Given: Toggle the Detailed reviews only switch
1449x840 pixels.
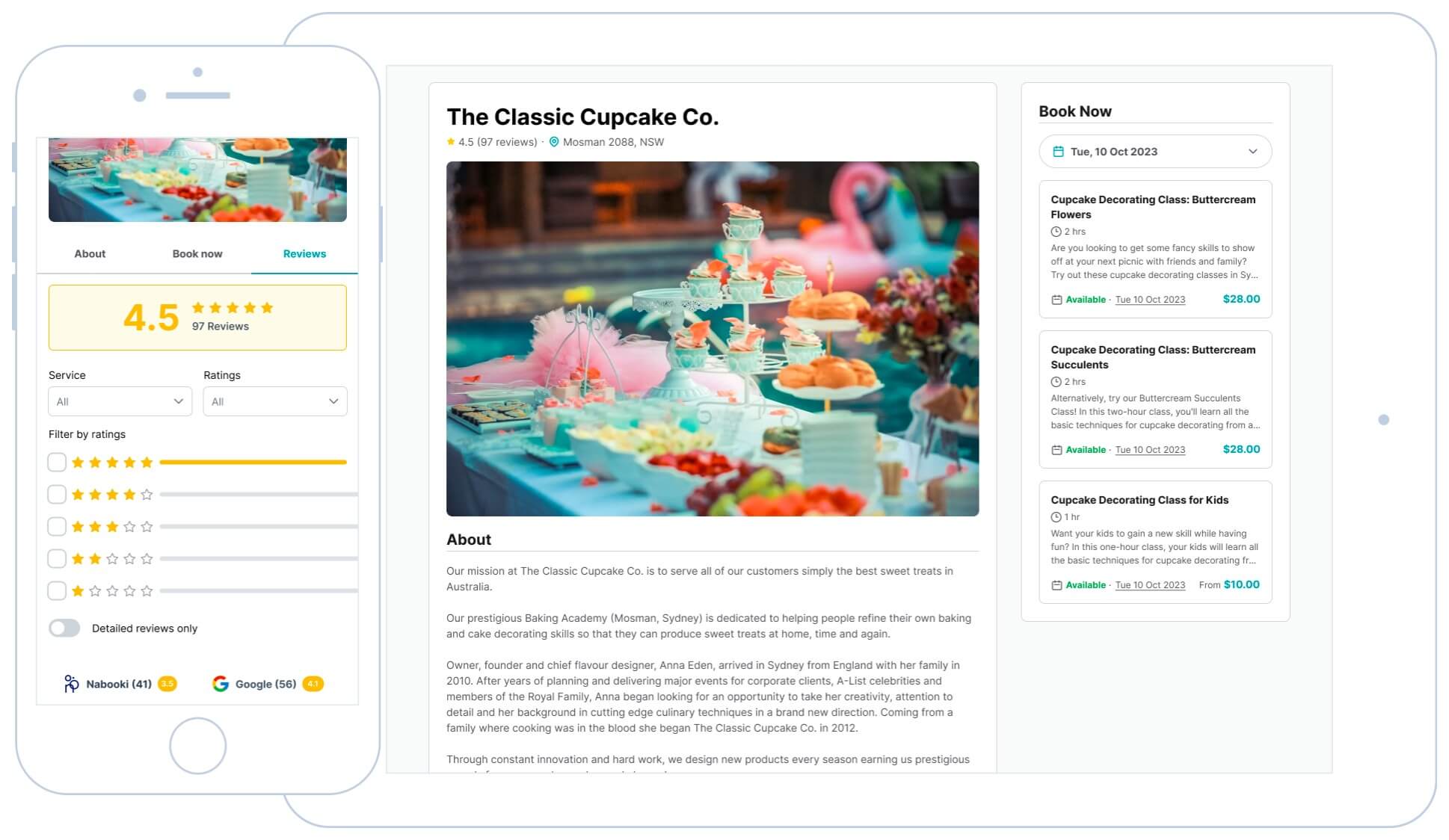Looking at the screenshot, I should point(64,628).
